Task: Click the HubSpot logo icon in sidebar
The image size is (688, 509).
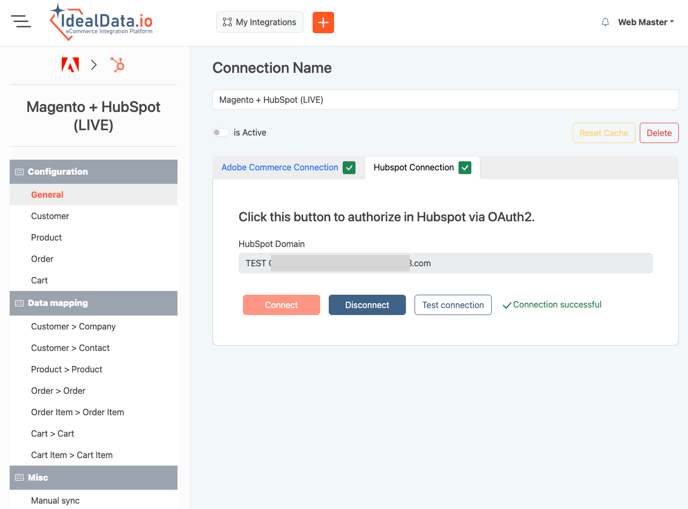Action: (118, 65)
